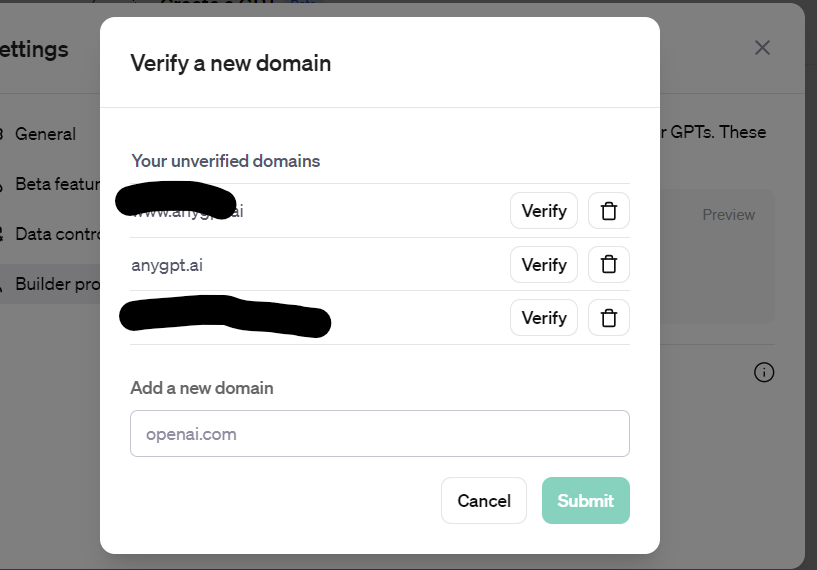The width and height of the screenshot is (817, 570).
Task: Click the anygpt.ai domain text
Action: coord(167,265)
